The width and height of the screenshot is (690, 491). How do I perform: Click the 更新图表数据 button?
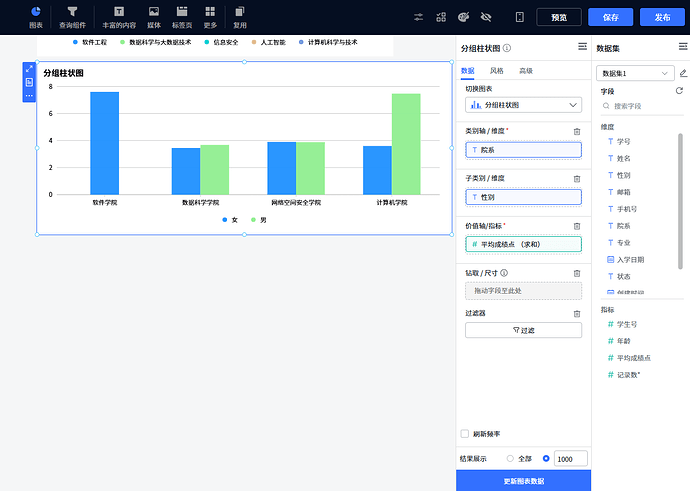click(523, 481)
